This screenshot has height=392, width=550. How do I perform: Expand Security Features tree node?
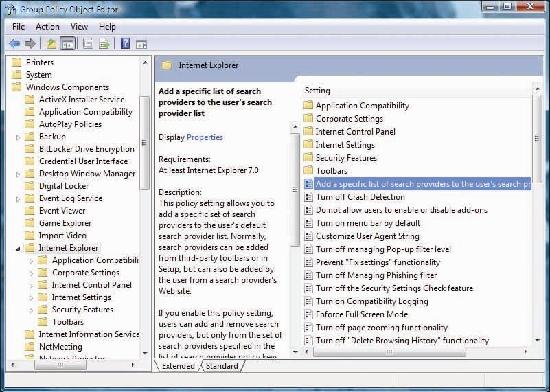click(x=31, y=310)
